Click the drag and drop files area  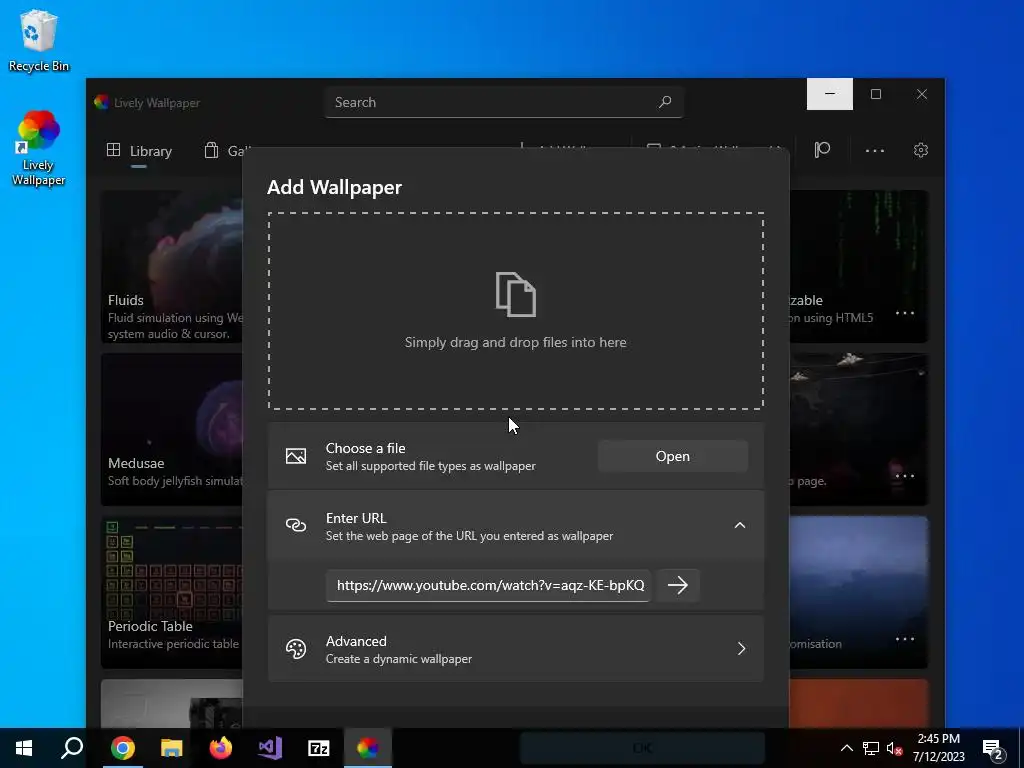516,311
